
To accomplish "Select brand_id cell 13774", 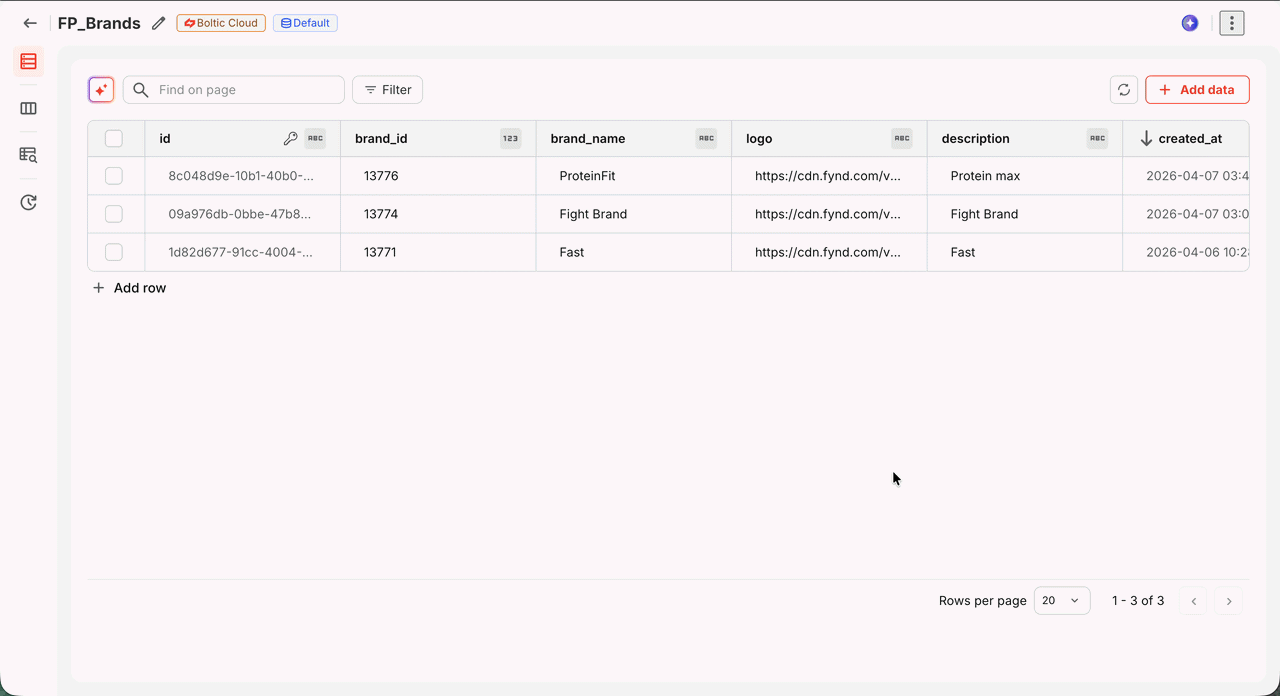I will tap(438, 214).
